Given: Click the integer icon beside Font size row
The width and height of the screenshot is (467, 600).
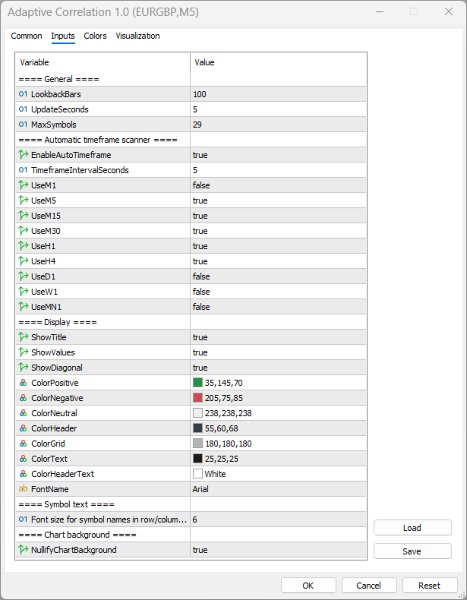Looking at the screenshot, I should [x=23, y=519].
